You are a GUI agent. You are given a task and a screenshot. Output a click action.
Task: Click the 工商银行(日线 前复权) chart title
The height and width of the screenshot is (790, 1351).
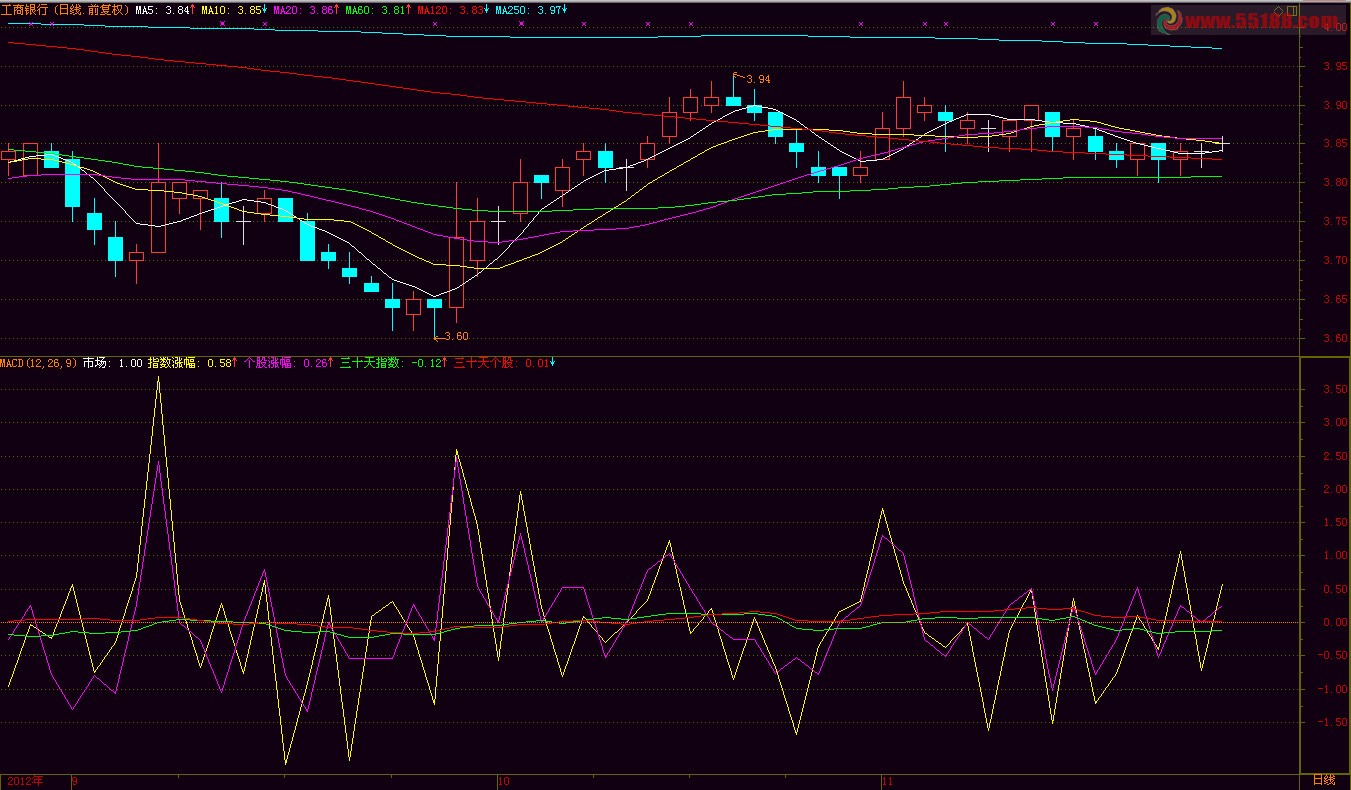[65, 9]
